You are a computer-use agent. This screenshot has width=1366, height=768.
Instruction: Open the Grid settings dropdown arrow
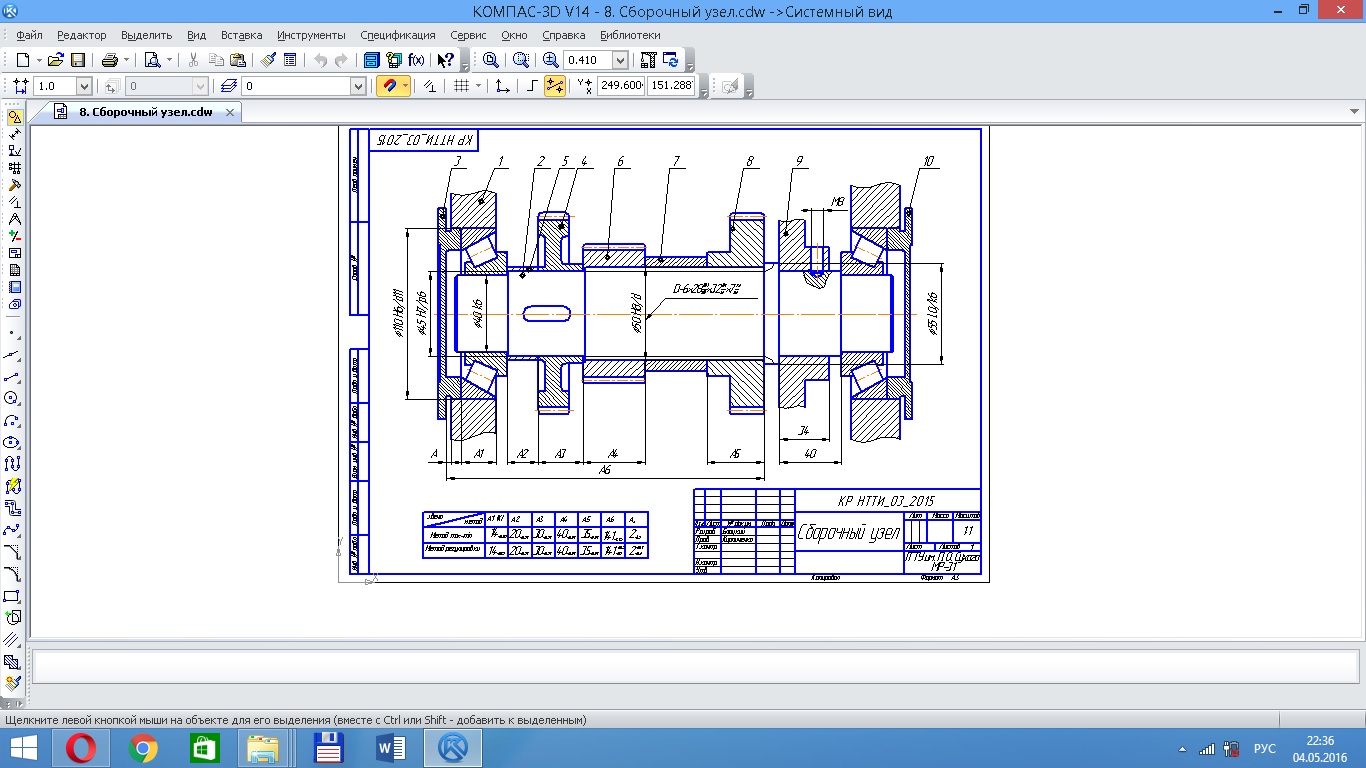tap(478, 87)
